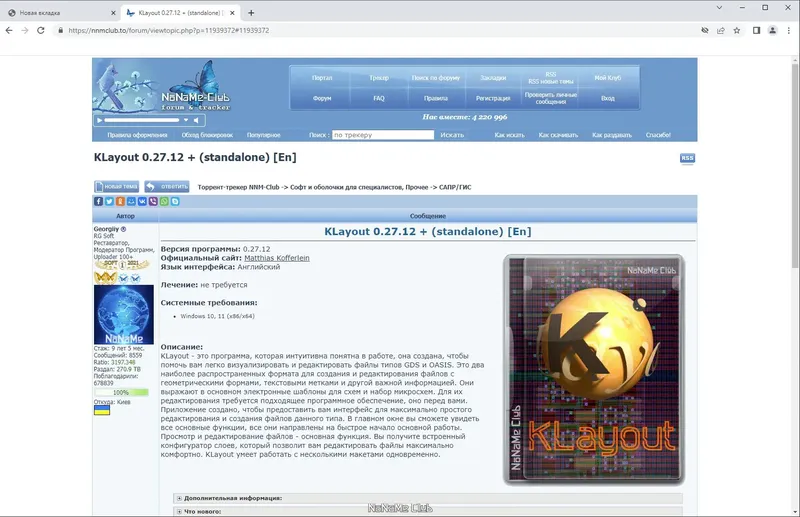Share via WhatsApp icon
The height and width of the screenshot is (517, 800).
click(x=164, y=202)
